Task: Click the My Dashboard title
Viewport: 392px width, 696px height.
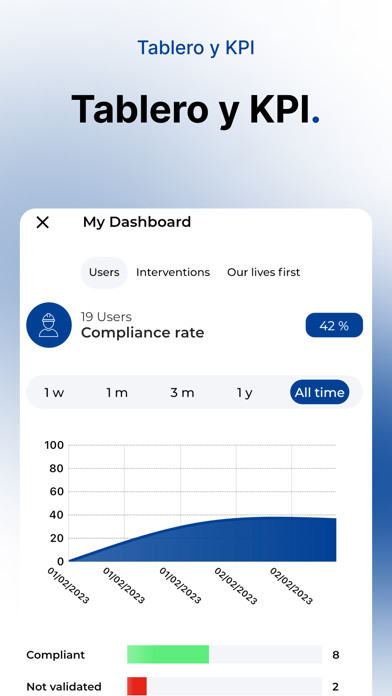Action: pos(137,222)
